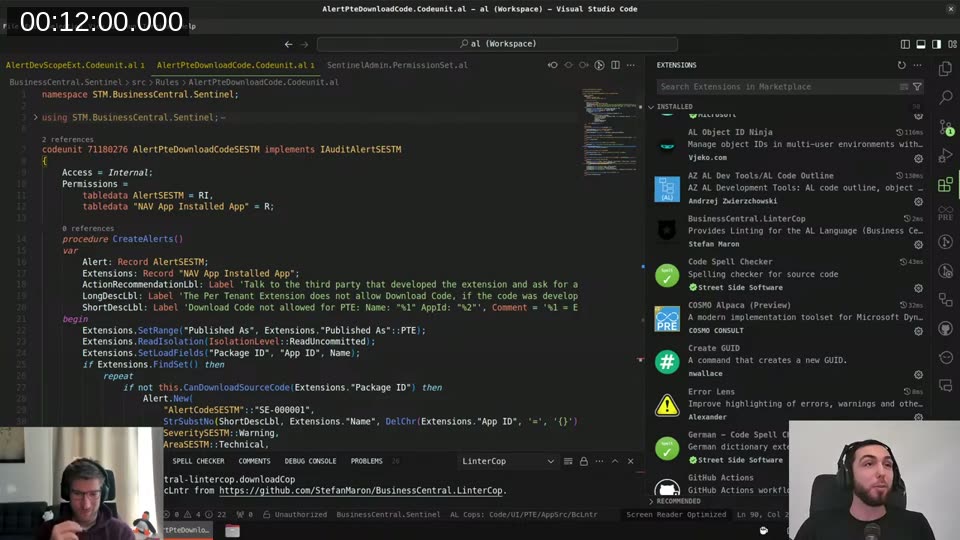This screenshot has width=960, height=540.
Task: Select AlertPteDownloadCode.Codeunit.al tab
Action: click(235, 65)
